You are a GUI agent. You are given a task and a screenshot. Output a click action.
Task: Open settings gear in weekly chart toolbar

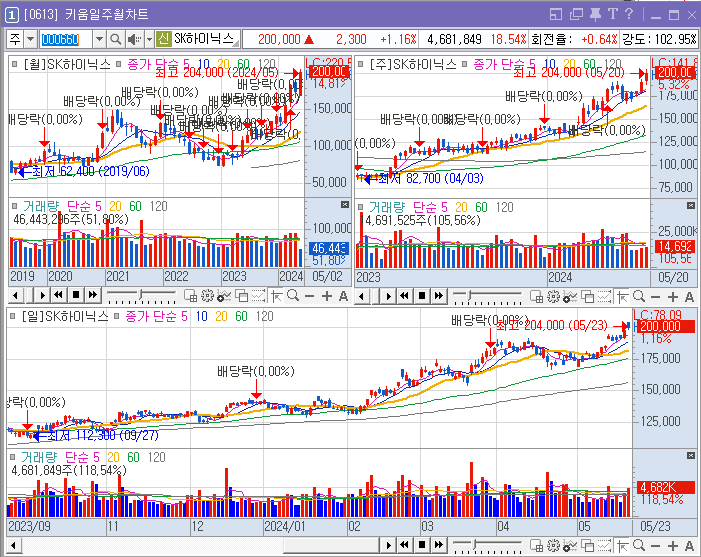pos(553,296)
